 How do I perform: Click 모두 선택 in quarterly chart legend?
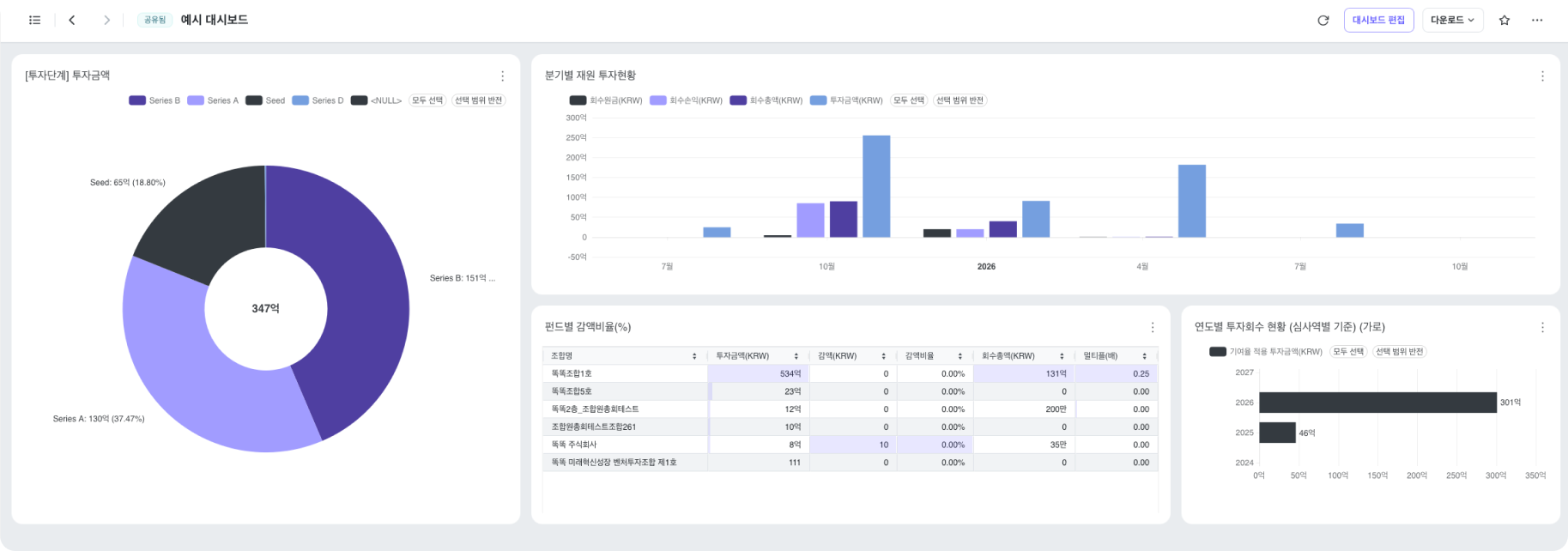[x=909, y=100]
